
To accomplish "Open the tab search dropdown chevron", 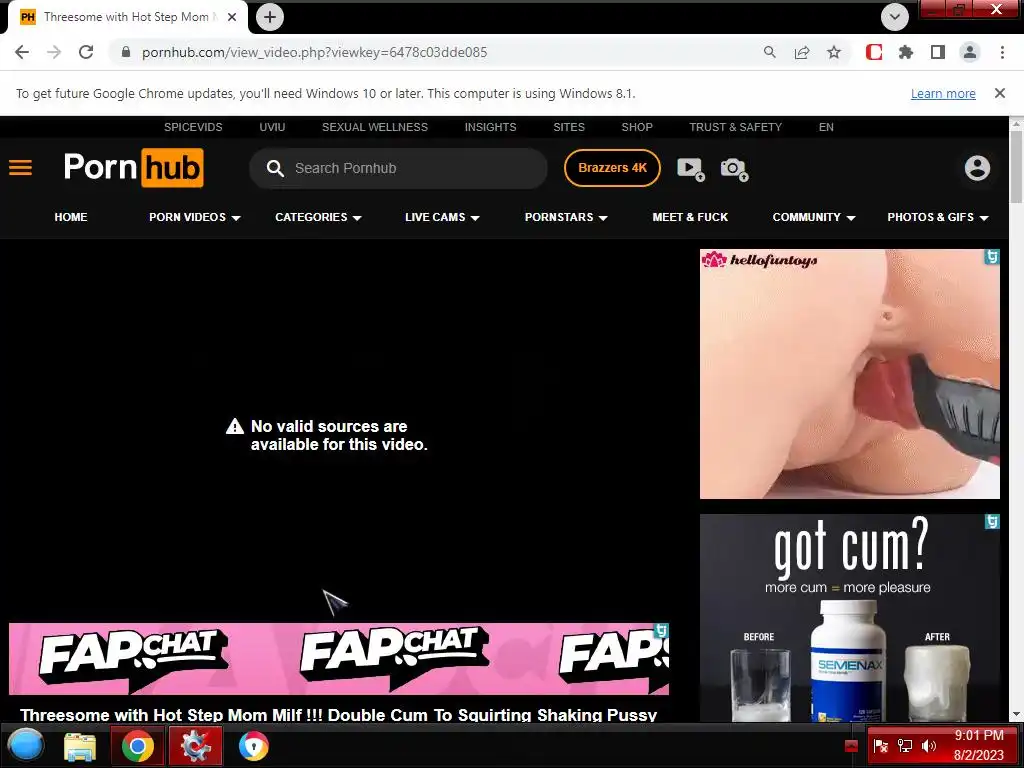I will 895,17.
